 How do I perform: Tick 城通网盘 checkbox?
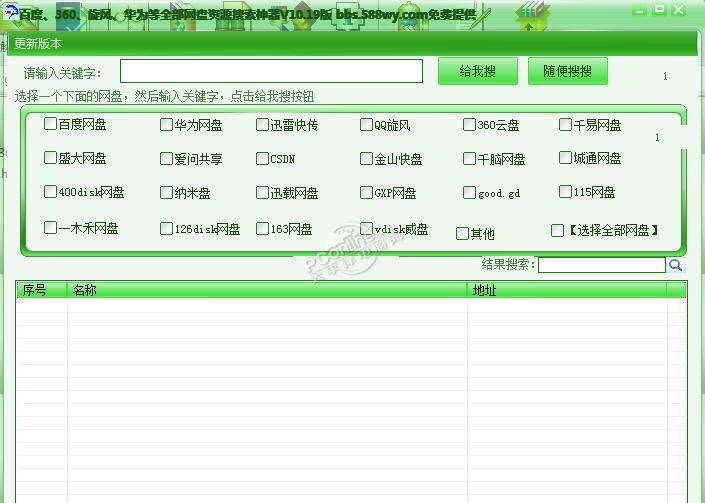click(565, 158)
